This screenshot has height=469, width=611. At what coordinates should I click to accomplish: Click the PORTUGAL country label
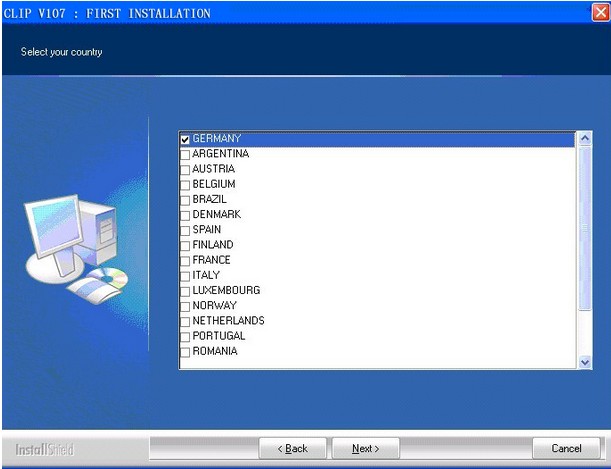click(219, 336)
